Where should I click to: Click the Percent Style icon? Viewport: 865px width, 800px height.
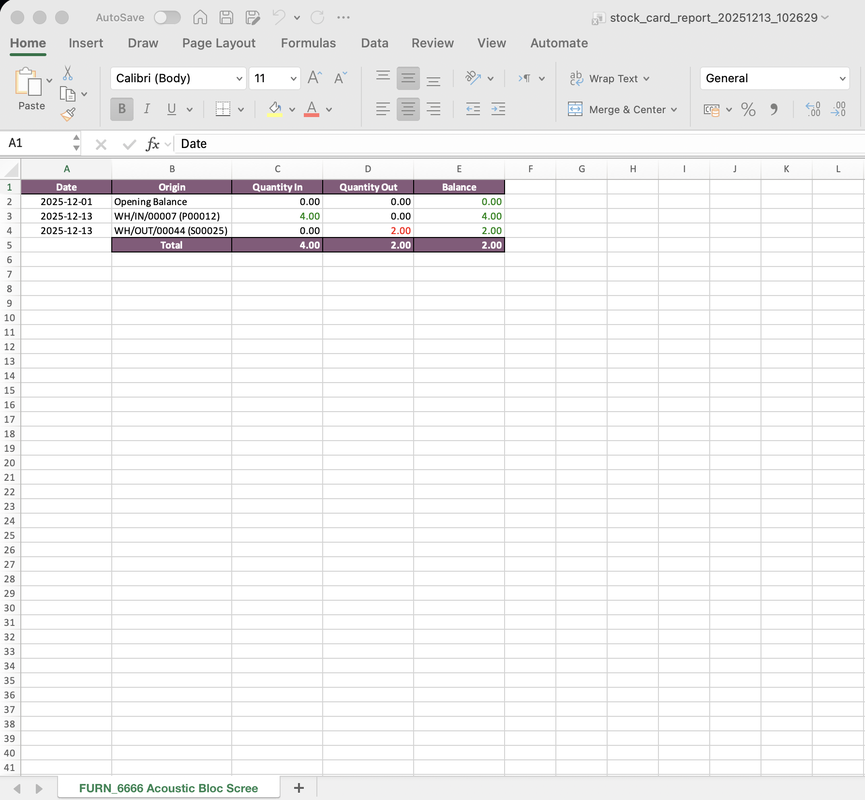point(748,110)
